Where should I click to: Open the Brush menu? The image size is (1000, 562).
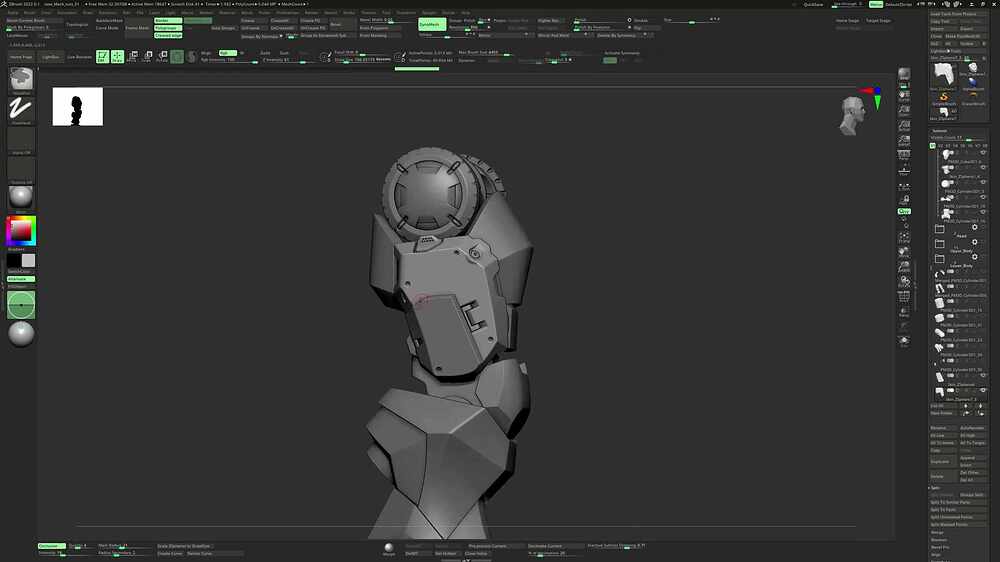[x=28, y=12]
